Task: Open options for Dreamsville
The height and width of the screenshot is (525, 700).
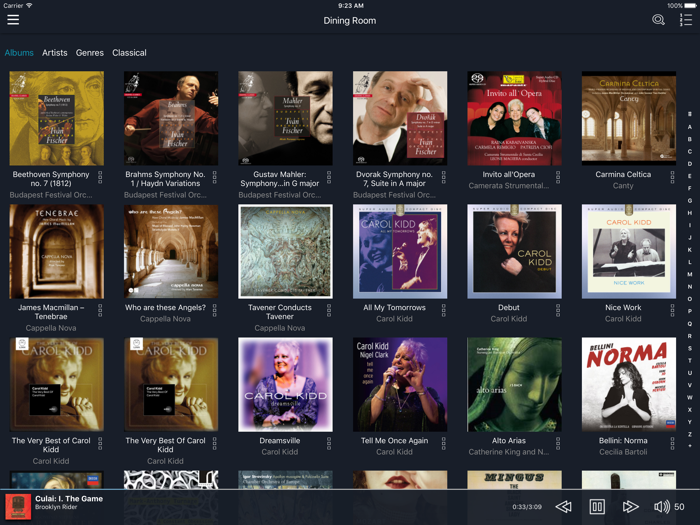Action: tap(329, 443)
